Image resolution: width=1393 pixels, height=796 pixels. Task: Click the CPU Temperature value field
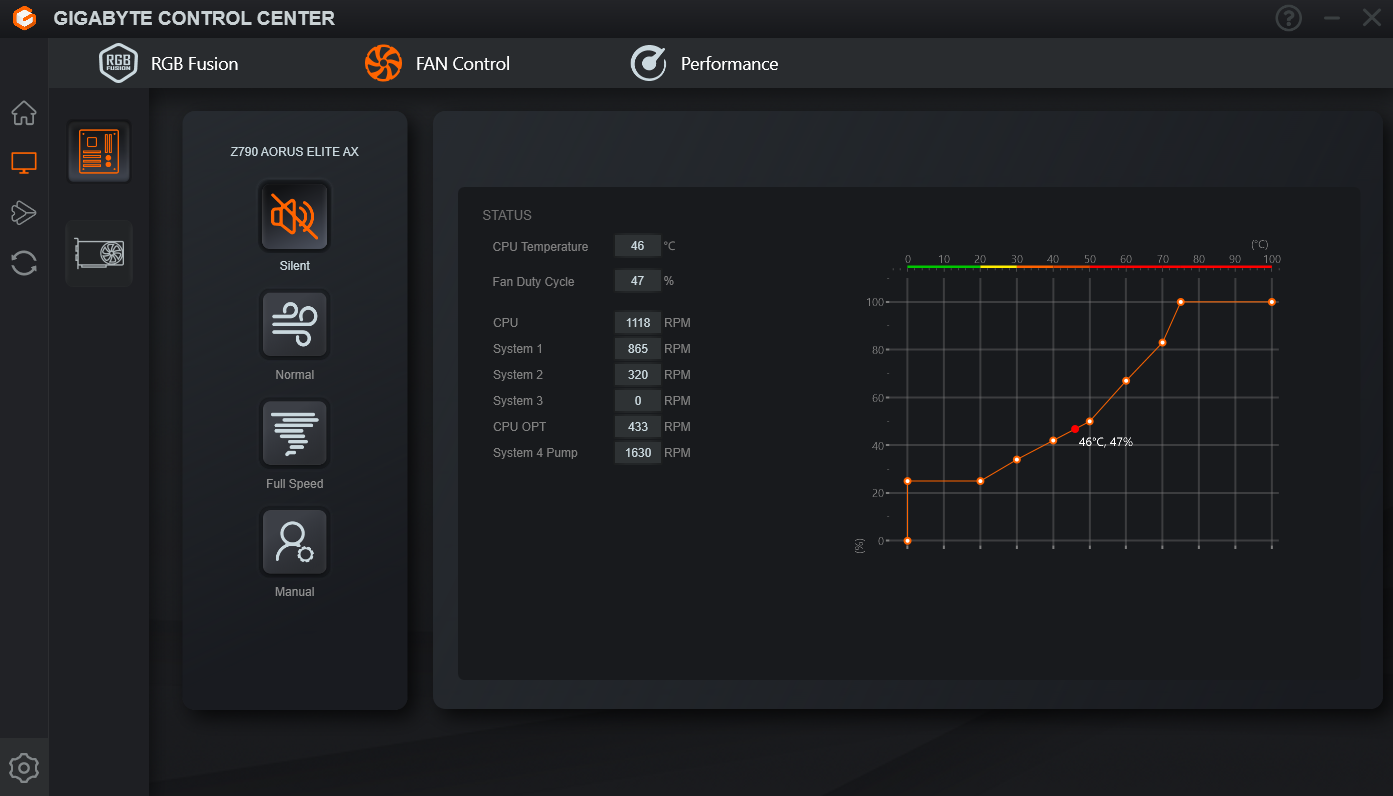[x=638, y=246]
